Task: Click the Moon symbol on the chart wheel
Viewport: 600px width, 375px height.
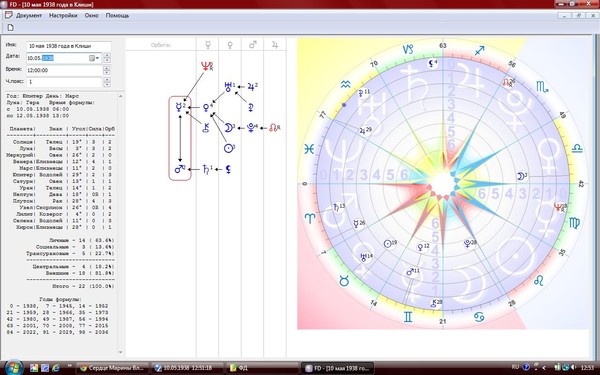Action: click(521, 176)
